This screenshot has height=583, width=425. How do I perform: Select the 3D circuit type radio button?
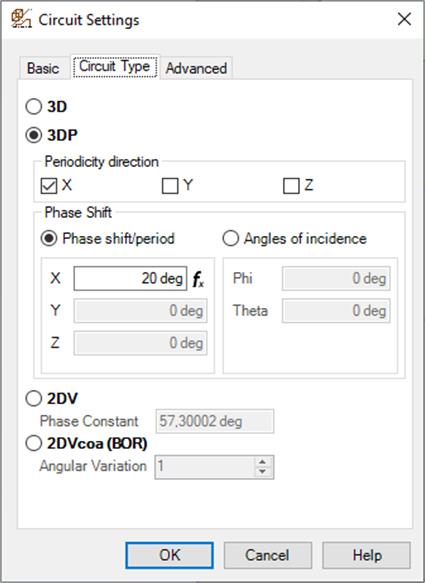(34, 107)
